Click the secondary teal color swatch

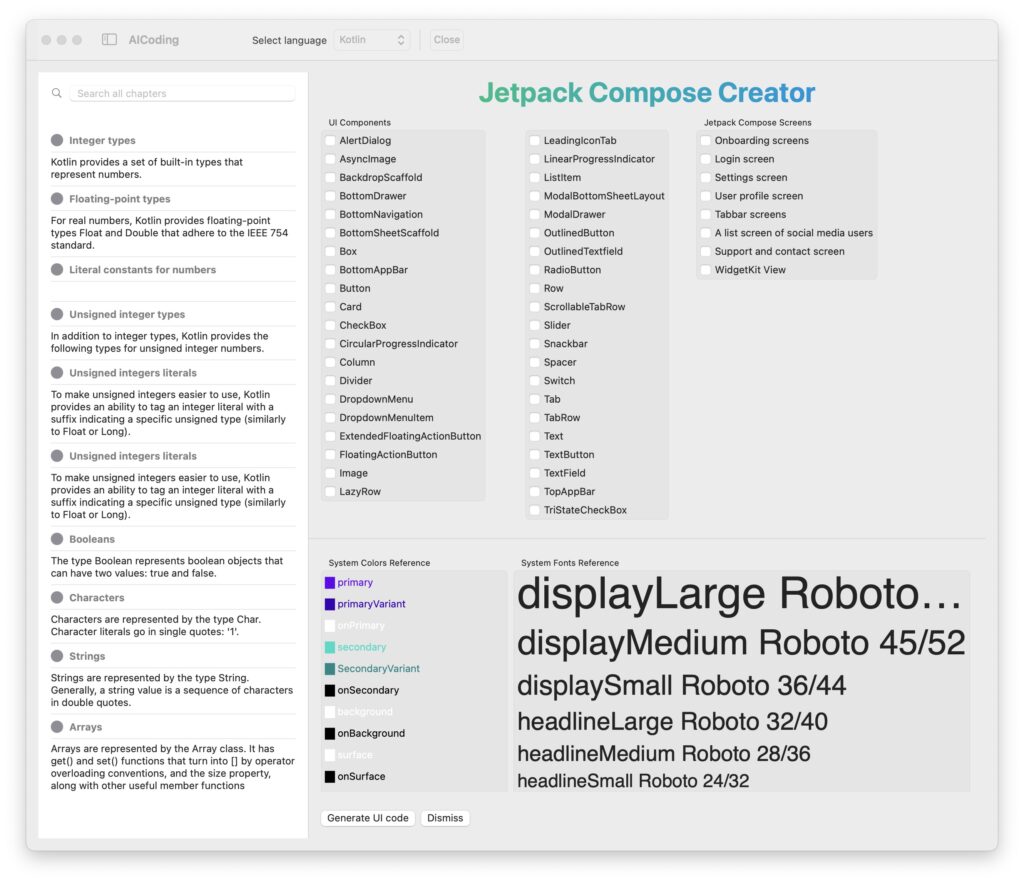[330, 647]
